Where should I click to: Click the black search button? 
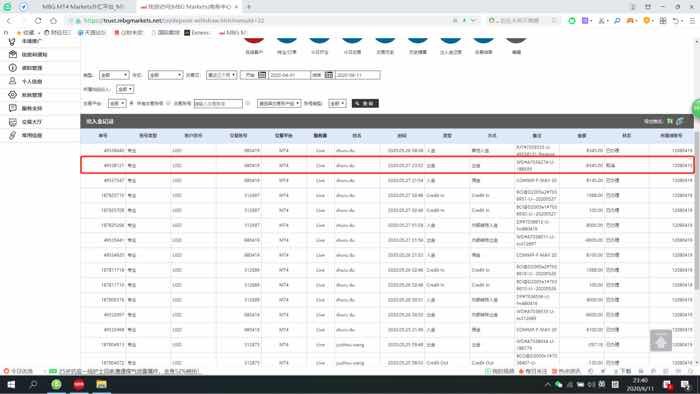click(365, 103)
